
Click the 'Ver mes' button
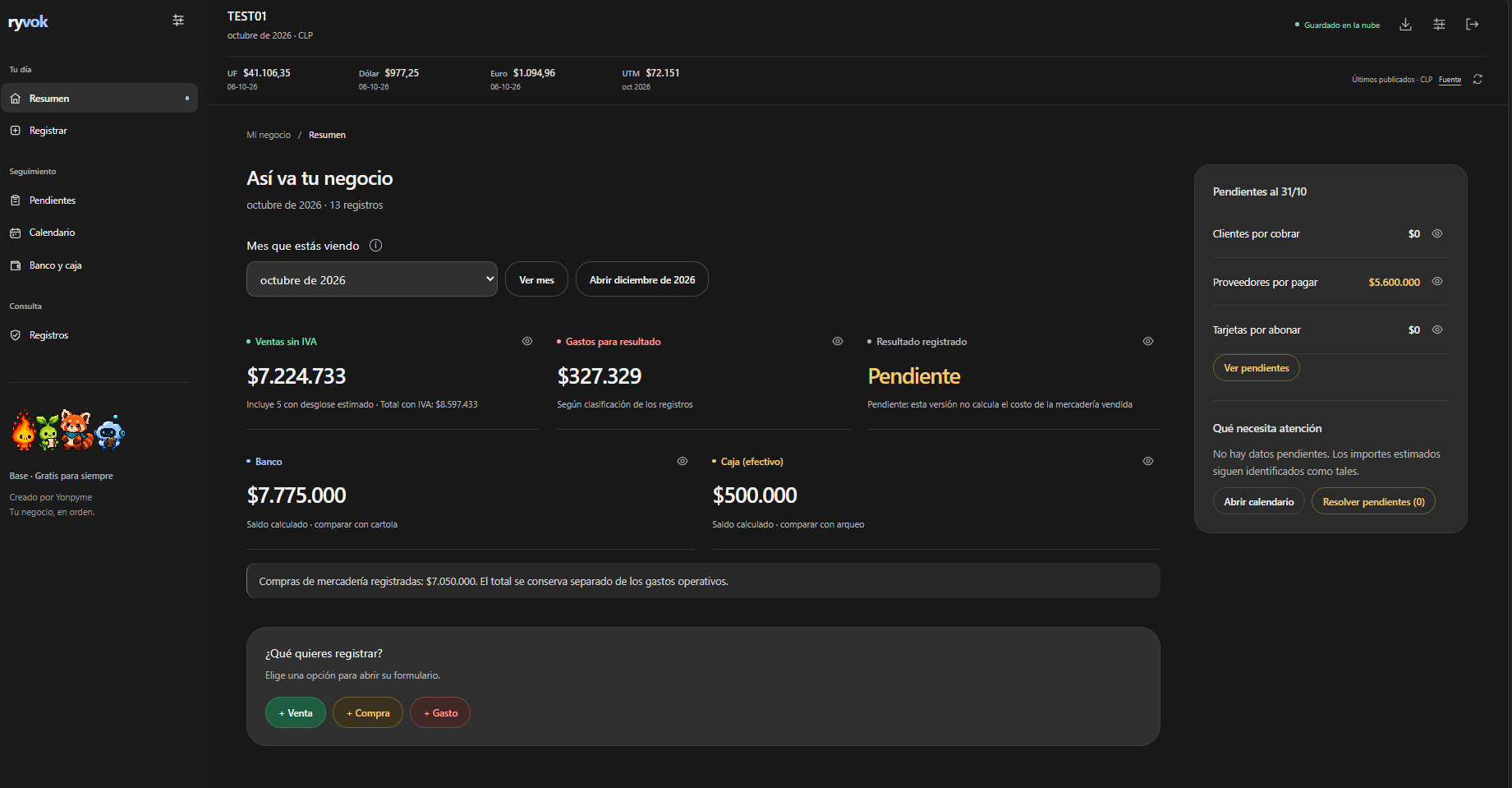pos(536,279)
